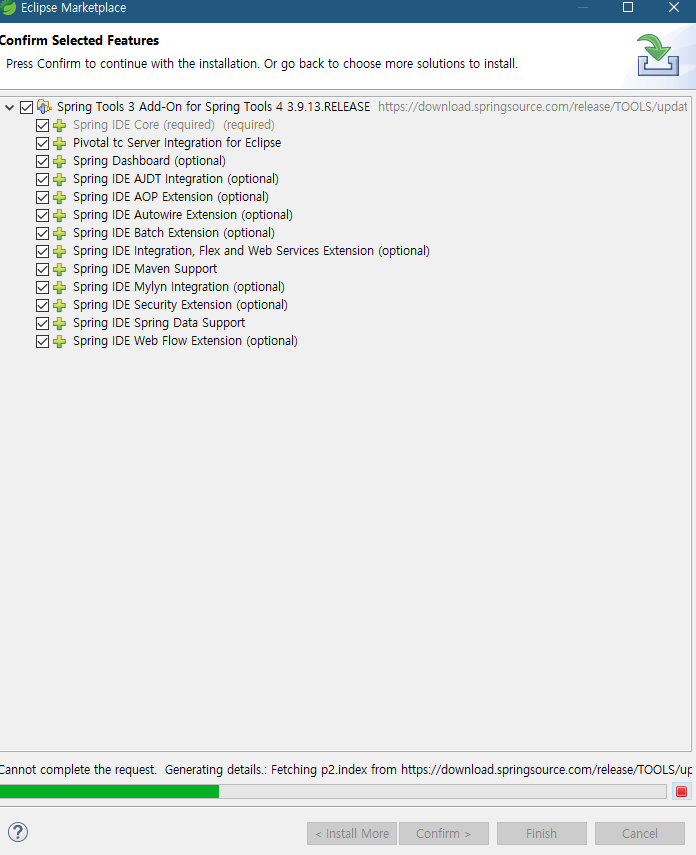Click the Cancel button

(x=640, y=833)
